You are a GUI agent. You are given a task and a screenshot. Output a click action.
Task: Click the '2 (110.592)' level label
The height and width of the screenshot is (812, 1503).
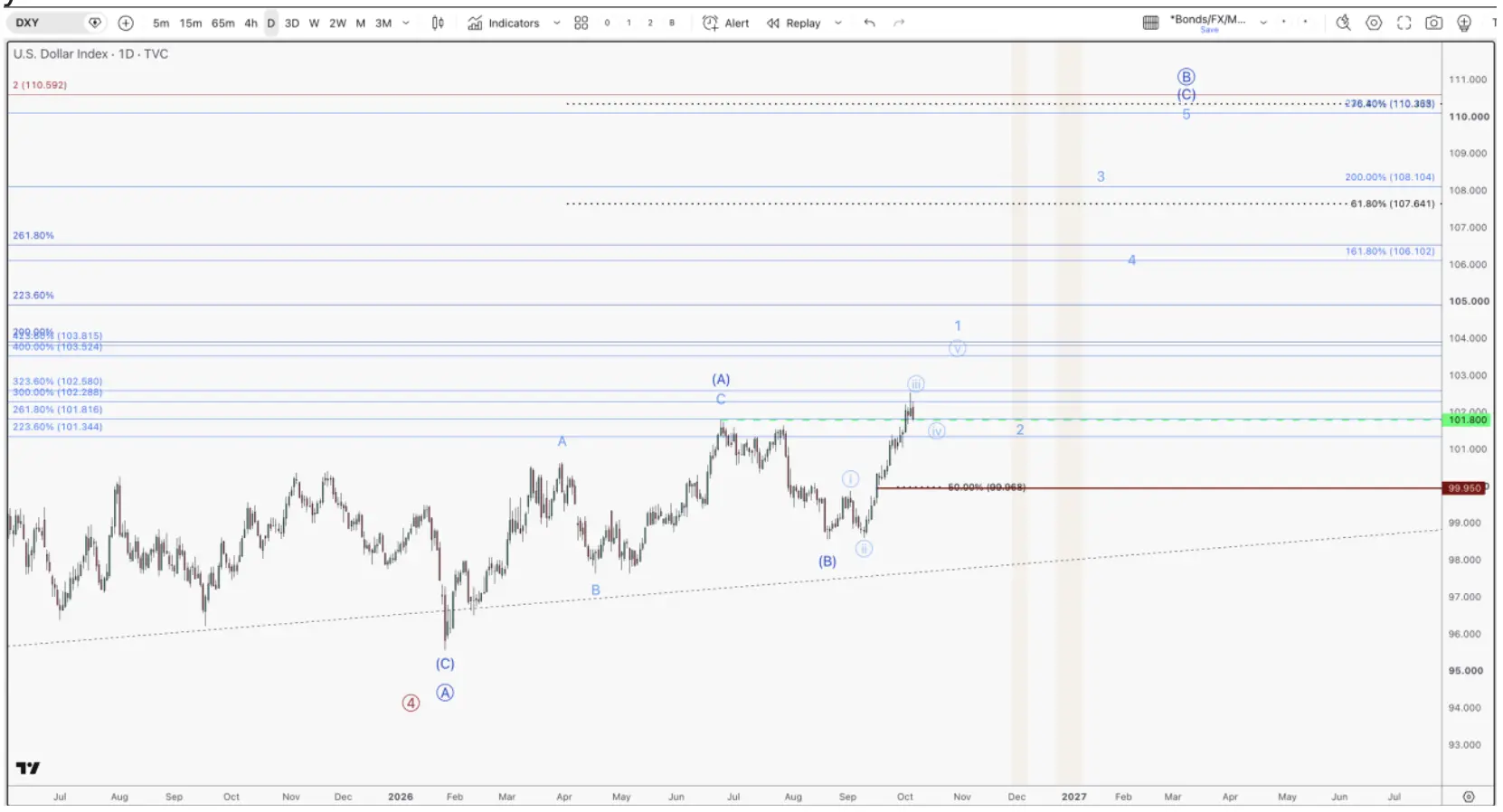point(40,85)
